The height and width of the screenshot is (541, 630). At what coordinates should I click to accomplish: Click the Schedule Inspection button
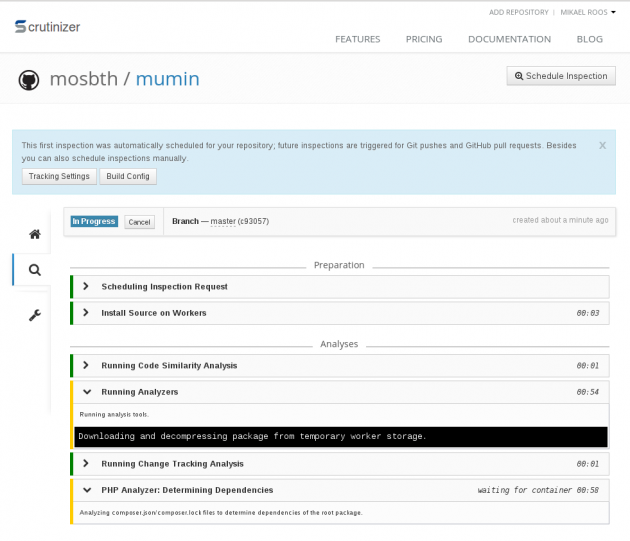561,76
